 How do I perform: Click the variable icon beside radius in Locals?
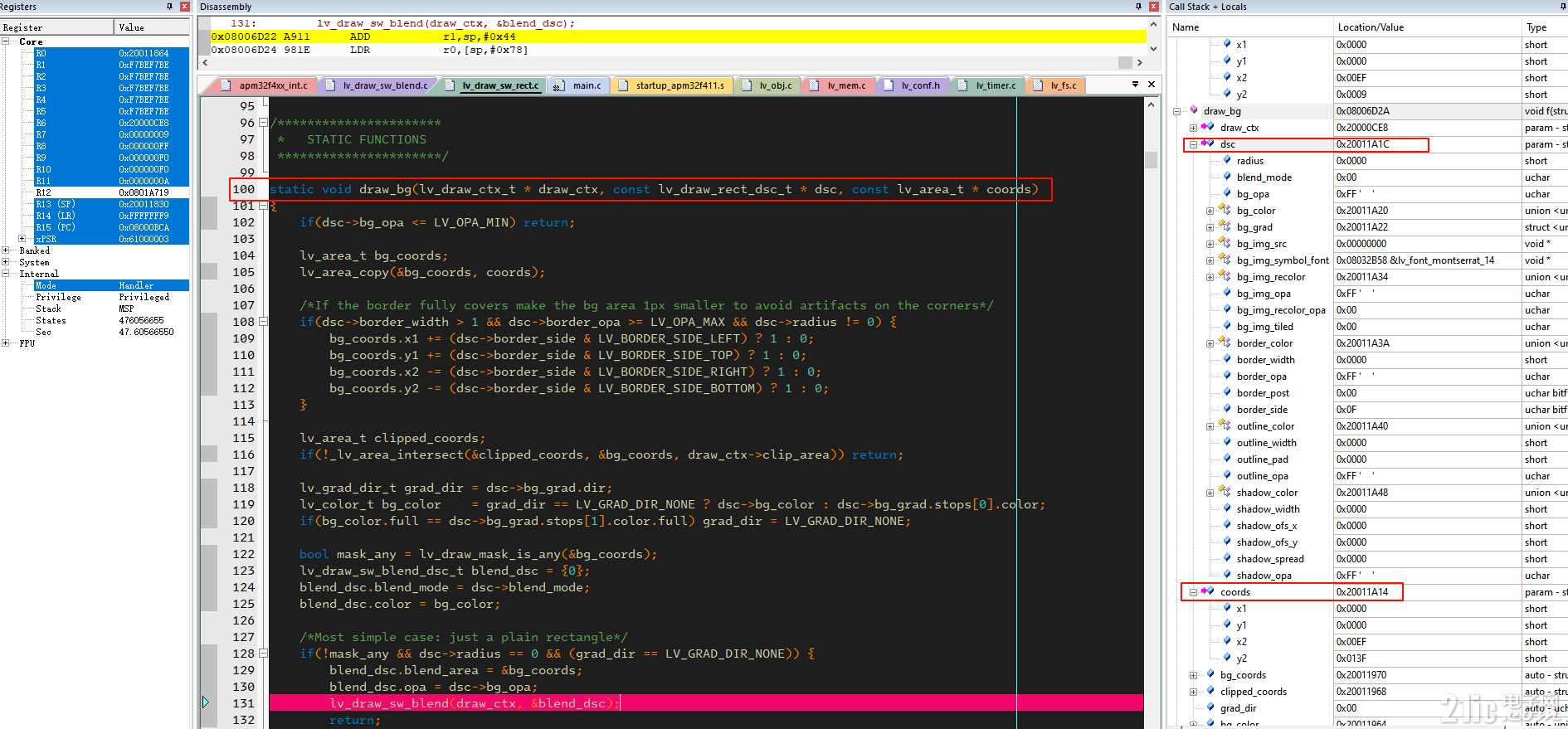point(1227,160)
